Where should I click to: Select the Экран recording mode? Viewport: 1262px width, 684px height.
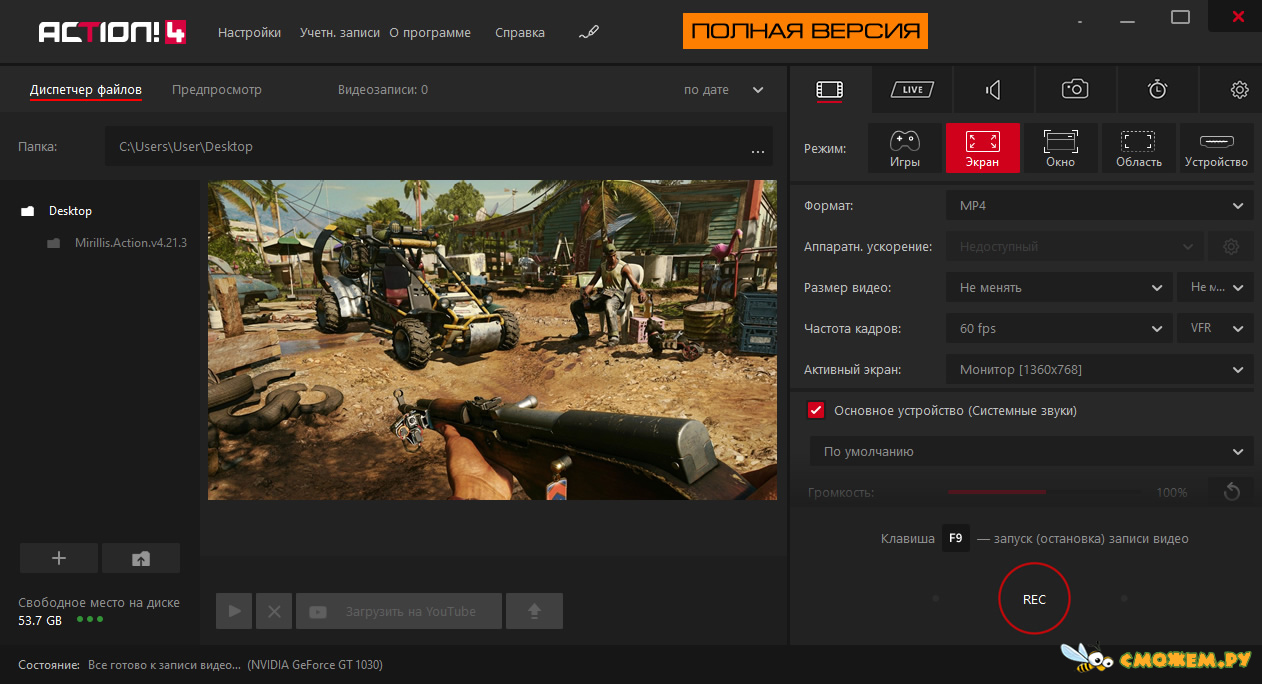point(983,148)
